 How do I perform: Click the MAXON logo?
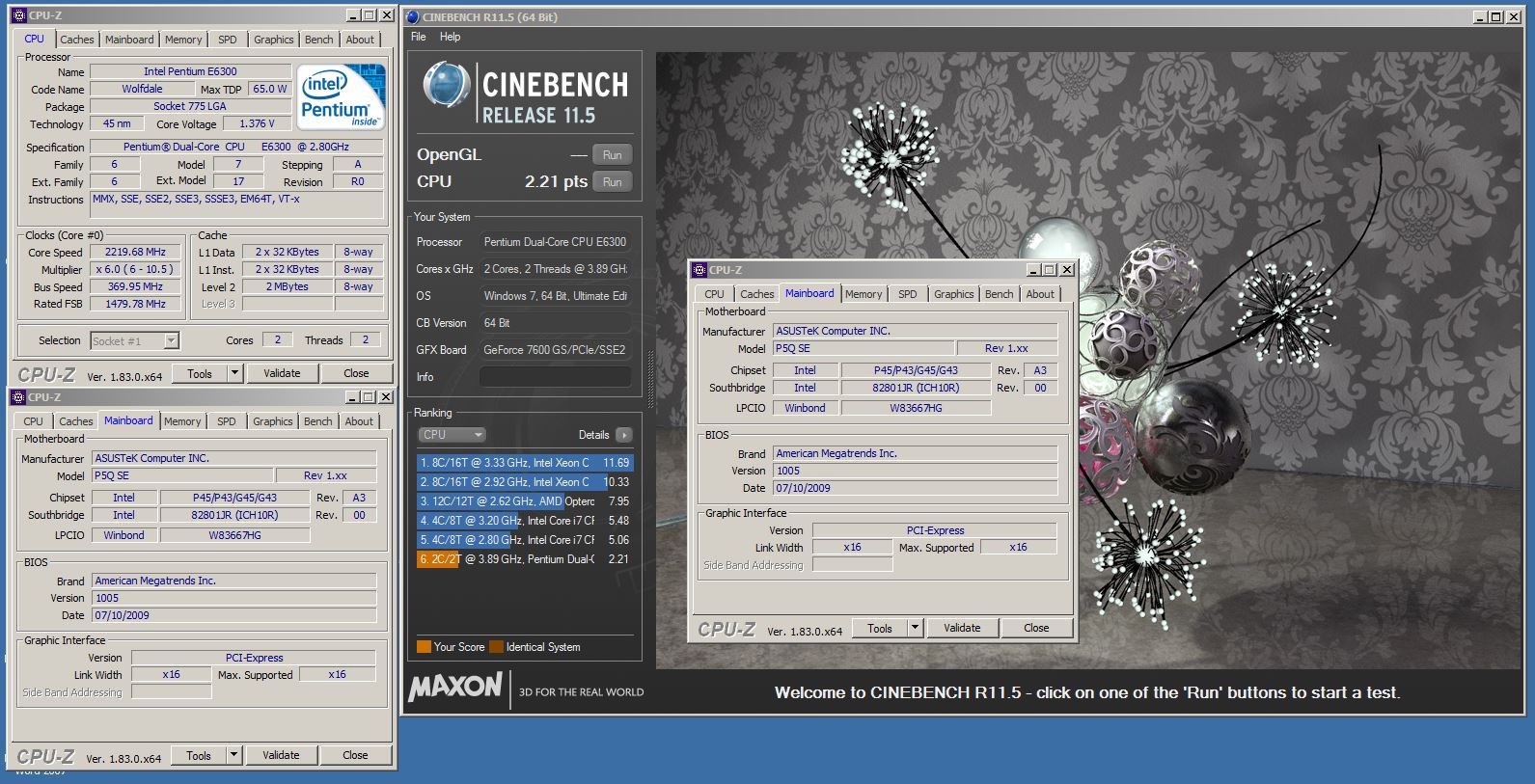point(455,688)
